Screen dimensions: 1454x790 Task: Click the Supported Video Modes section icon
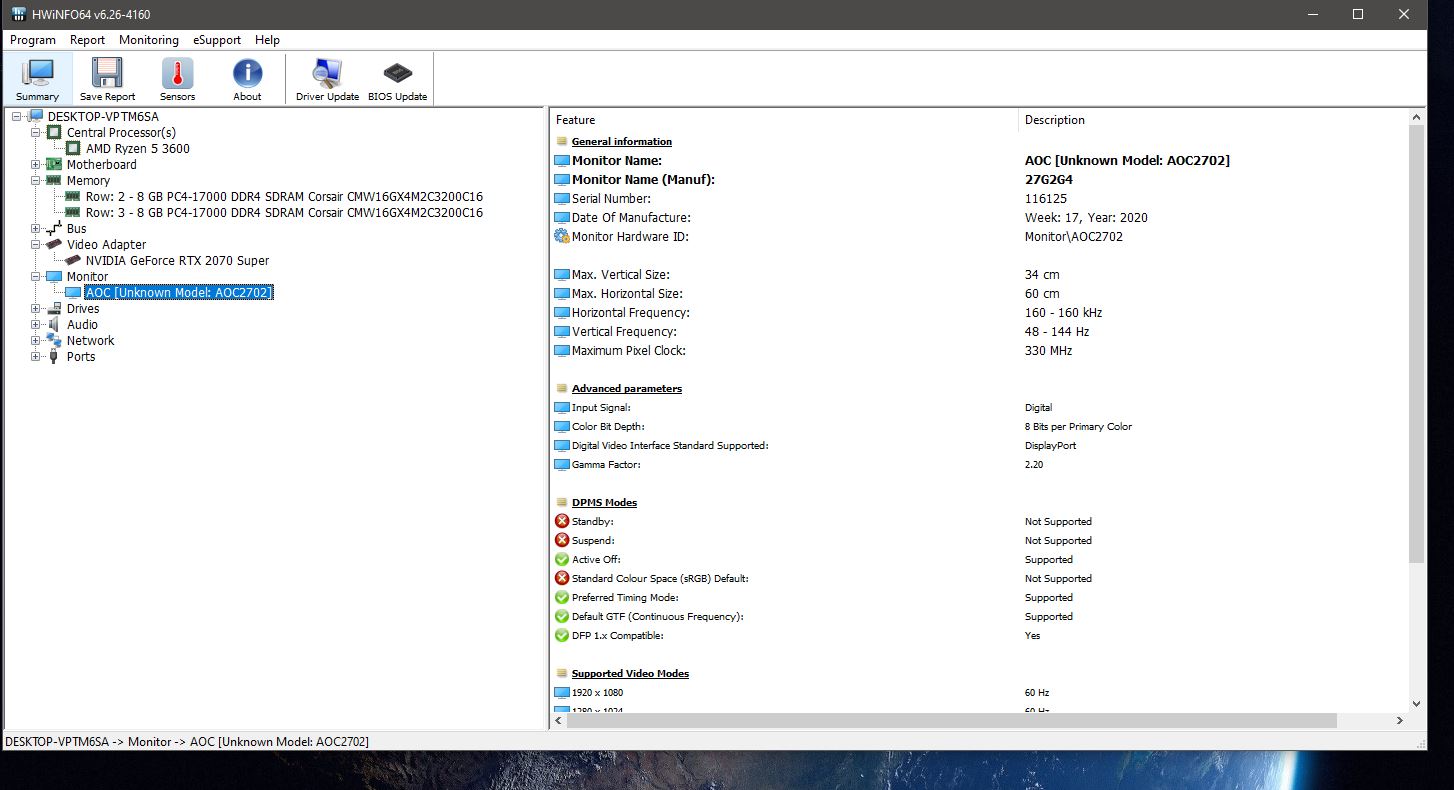click(562, 673)
